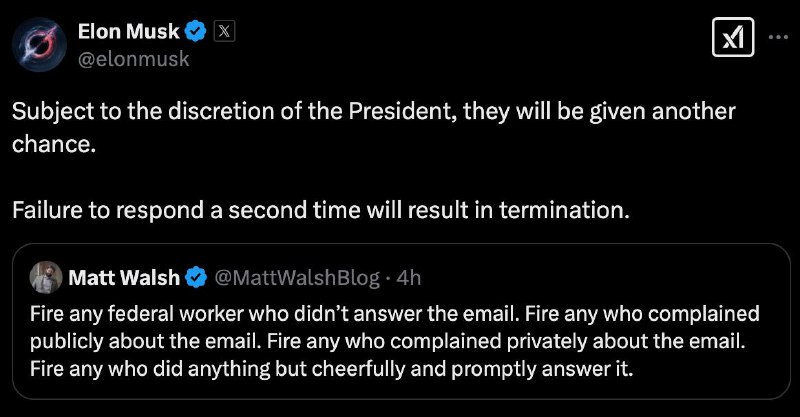Open Grok explain-this-post icon
Screen dimensions: 800x417
[733, 37]
